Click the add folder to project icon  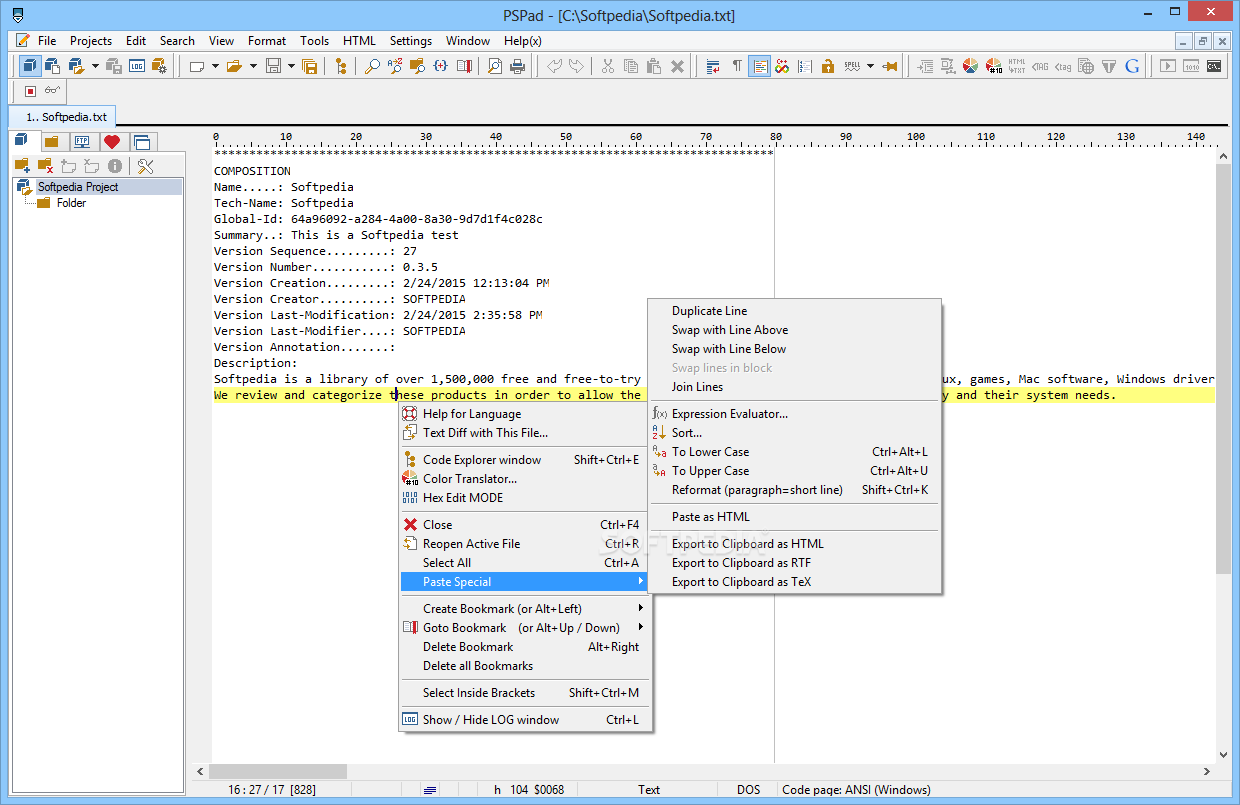tap(21, 166)
